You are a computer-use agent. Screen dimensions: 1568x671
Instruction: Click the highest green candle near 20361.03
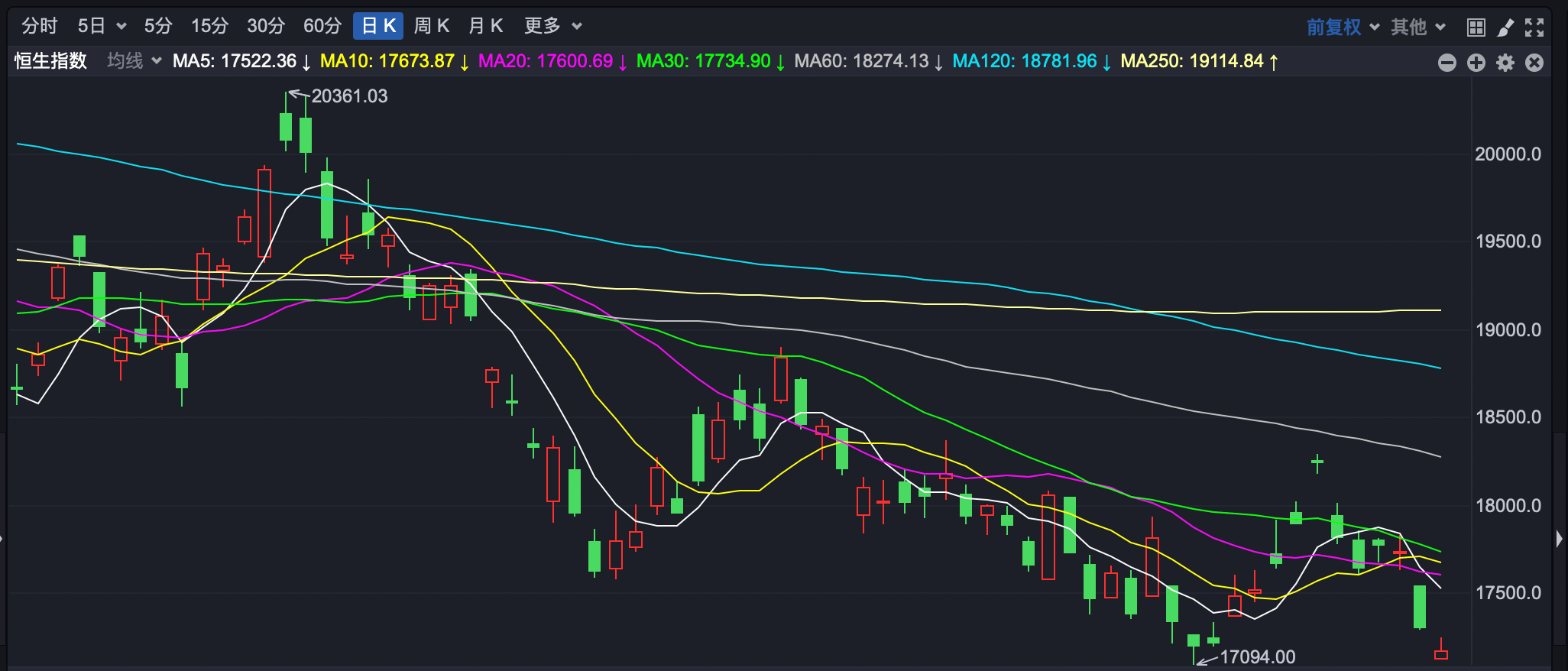[x=286, y=126]
